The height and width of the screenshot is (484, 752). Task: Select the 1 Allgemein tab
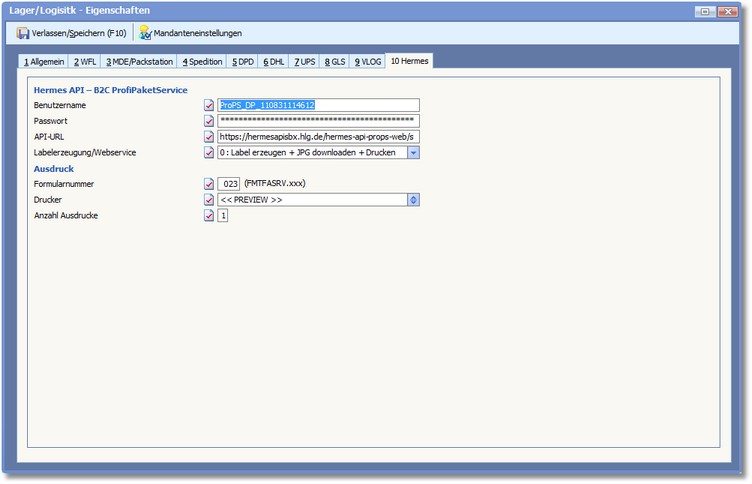[44, 62]
